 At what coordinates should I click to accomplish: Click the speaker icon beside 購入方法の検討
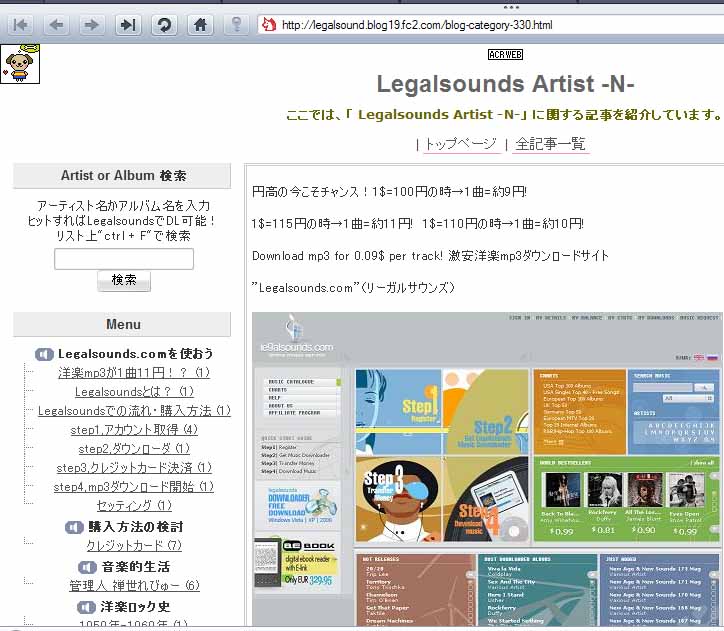(x=74, y=527)
